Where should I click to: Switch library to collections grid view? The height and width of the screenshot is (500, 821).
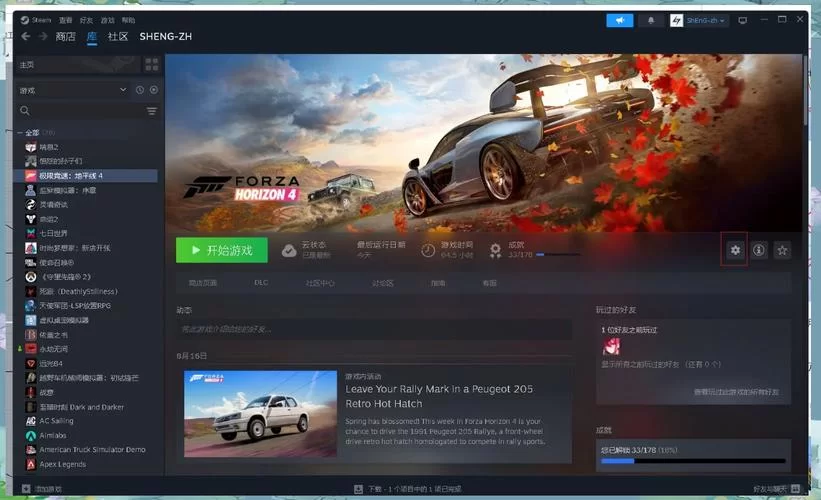[x=152, y=64]
